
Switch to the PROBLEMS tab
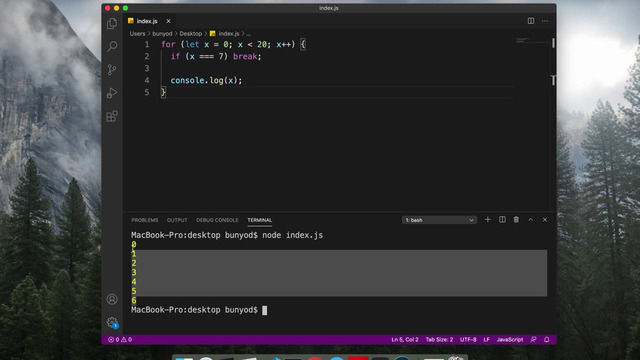tap(144, 220)
